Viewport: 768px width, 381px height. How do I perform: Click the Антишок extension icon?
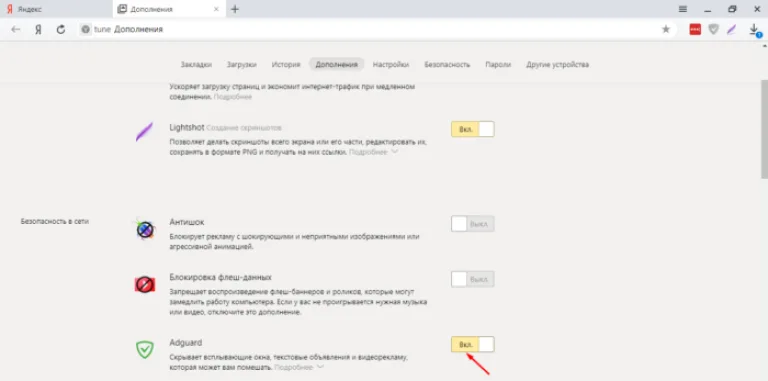(145, 229)
